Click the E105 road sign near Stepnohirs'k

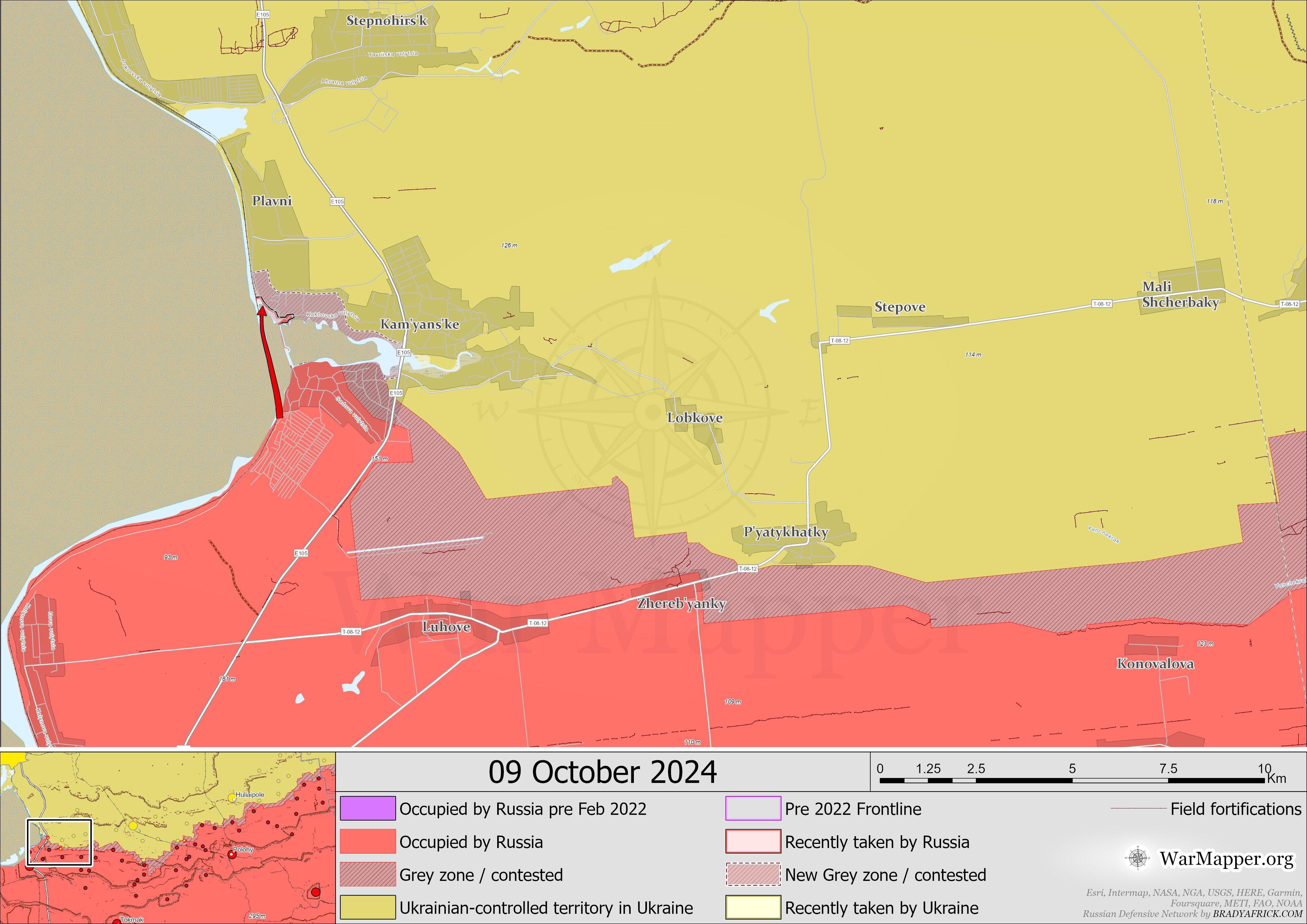(x=262, y=14)
